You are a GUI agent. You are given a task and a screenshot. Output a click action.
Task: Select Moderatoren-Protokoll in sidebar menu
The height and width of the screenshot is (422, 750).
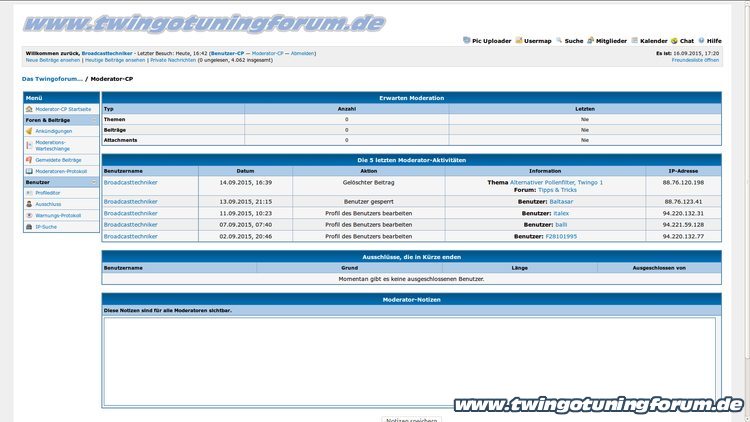pos(61,171)
